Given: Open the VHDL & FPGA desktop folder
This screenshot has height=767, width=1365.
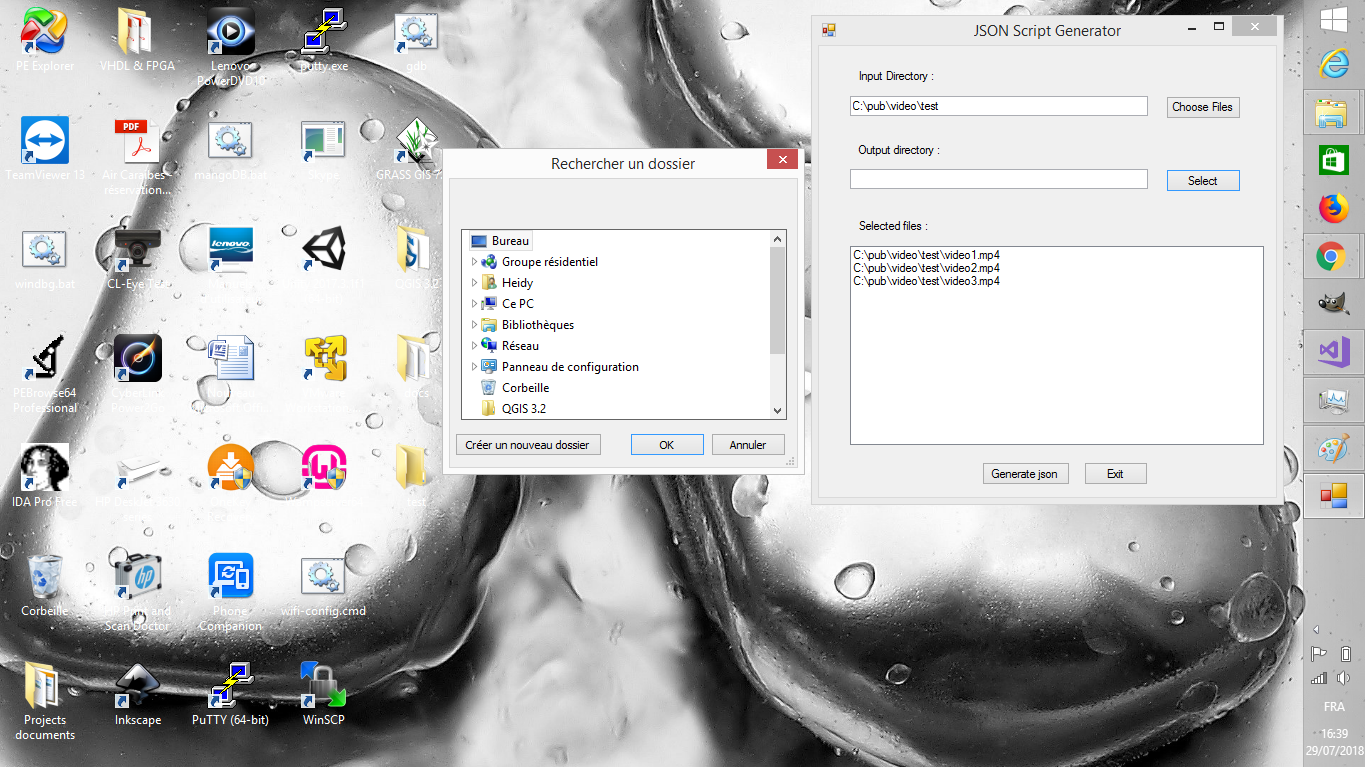Looking at the screenshot, I should point(137,41).
